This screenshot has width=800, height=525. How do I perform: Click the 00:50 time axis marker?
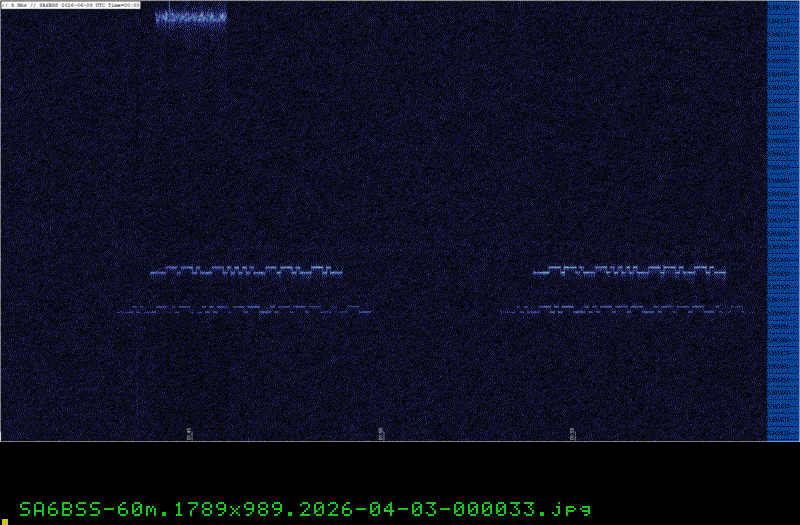pos(381,434)
